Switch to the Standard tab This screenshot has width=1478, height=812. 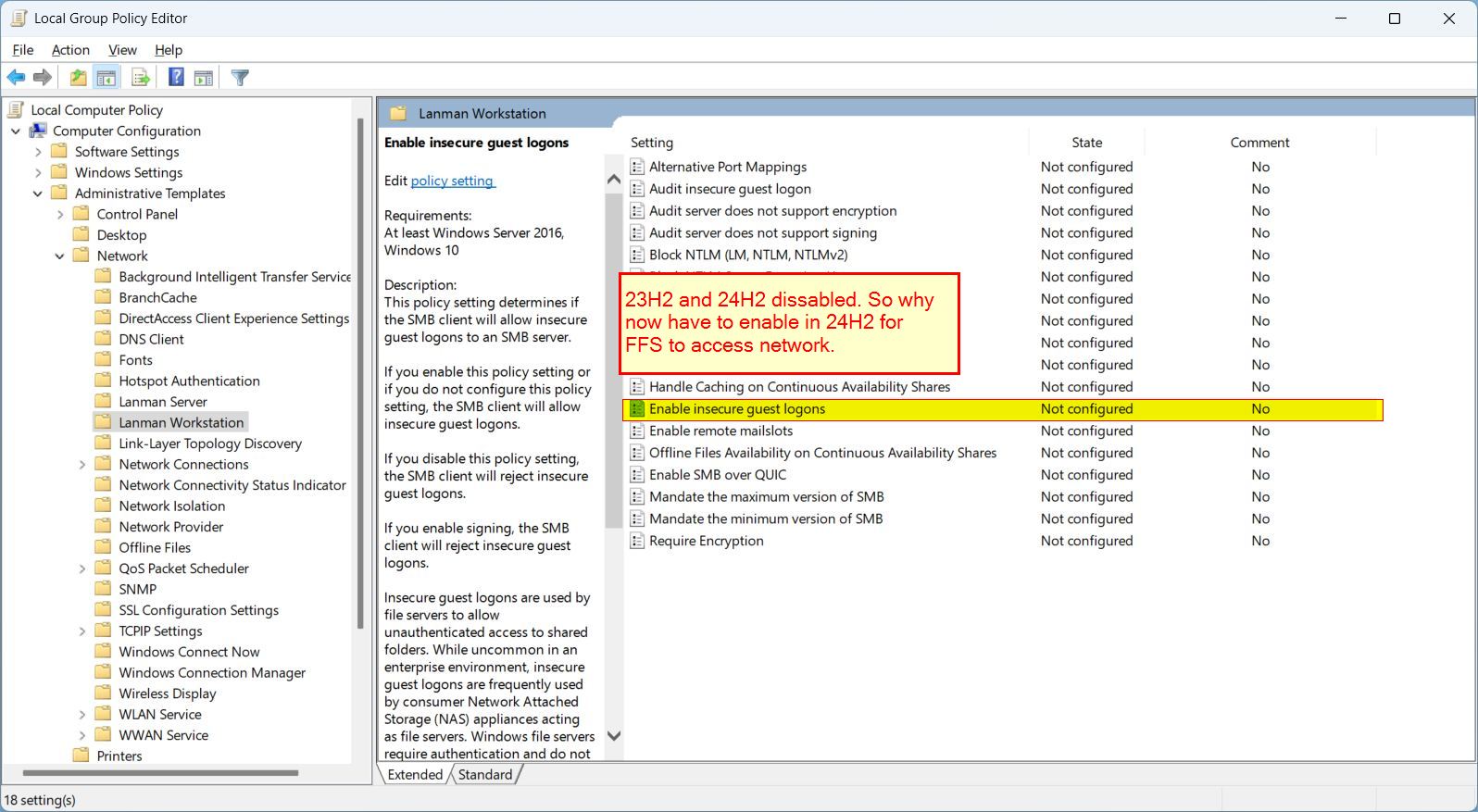(x=485, y=774)
